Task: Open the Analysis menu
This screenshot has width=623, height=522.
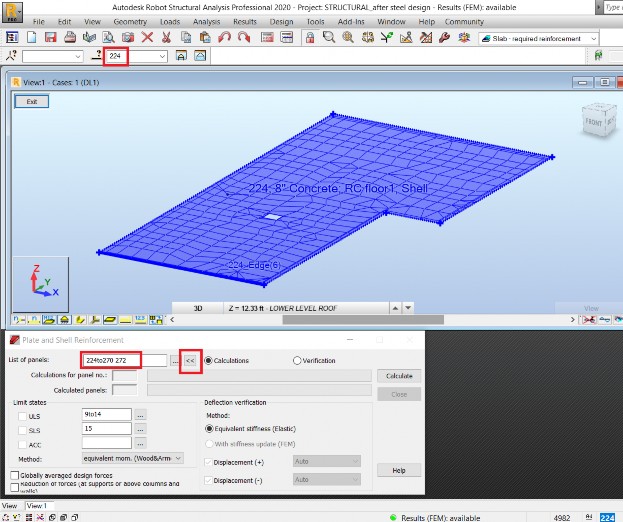Action: pos(206,22)
